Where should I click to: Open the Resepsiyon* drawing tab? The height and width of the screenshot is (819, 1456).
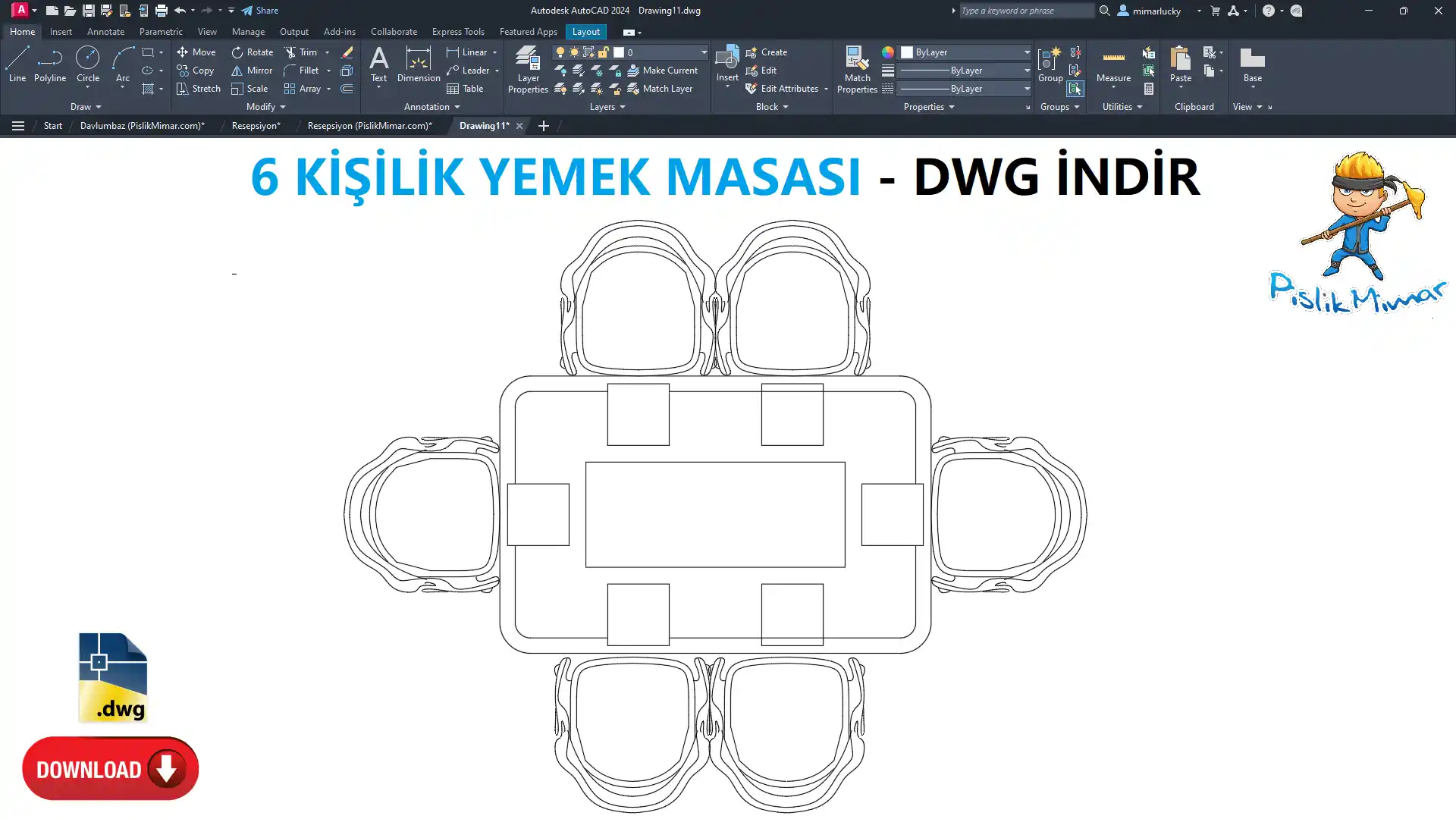[256, 126]
